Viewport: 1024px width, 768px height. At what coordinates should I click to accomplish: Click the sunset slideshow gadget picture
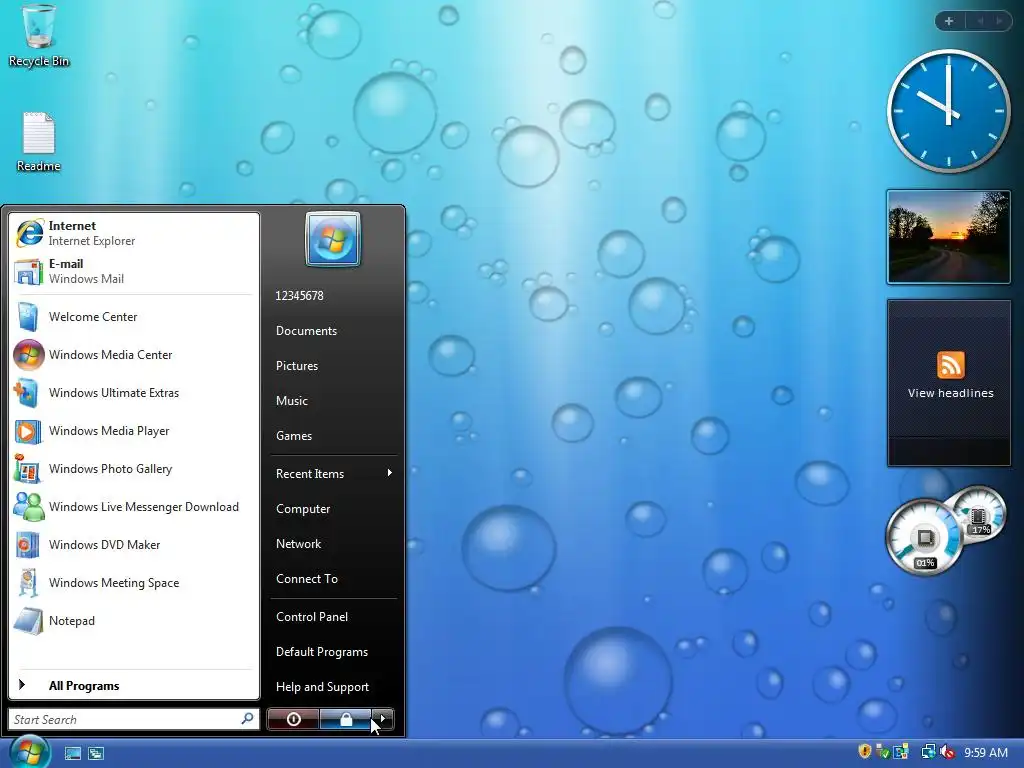[x=948, y=237]
